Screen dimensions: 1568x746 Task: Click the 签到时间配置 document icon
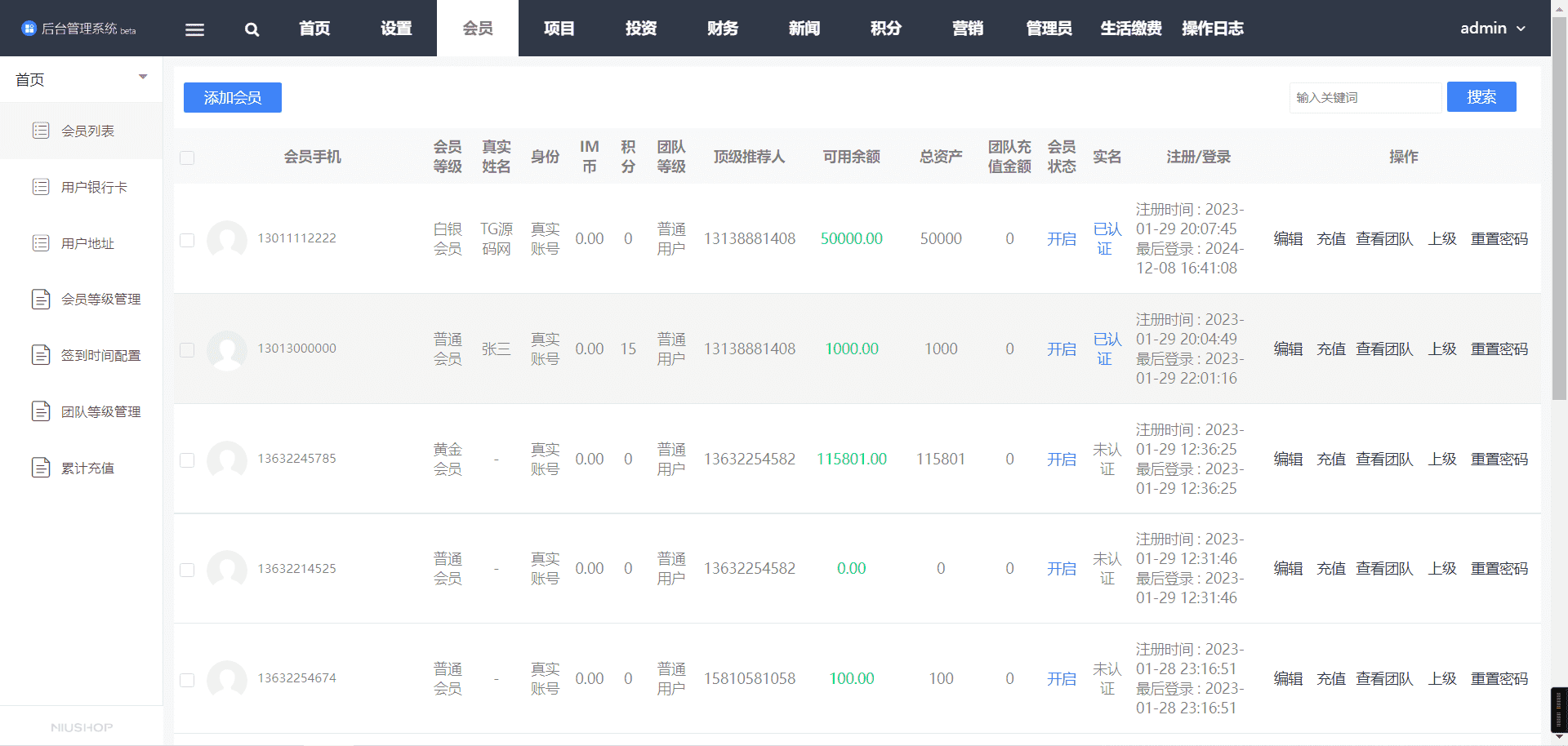[x=41, y=355]
